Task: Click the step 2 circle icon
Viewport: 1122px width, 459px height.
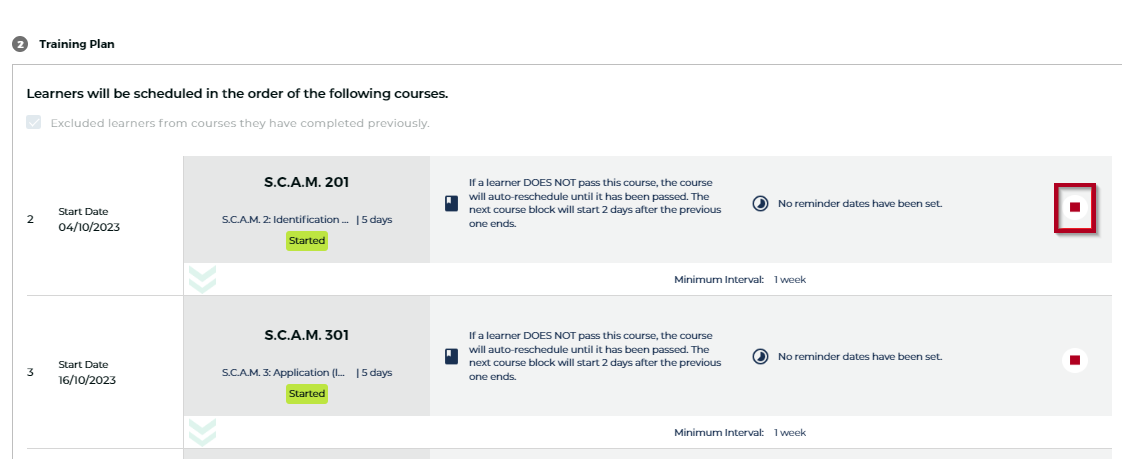Action: (x=19, y=45)
